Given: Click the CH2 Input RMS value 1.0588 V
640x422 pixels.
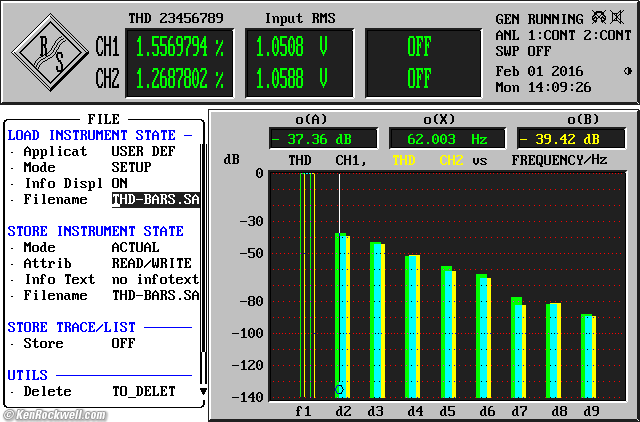Looking at the screenshot, I should click(291, 79).
